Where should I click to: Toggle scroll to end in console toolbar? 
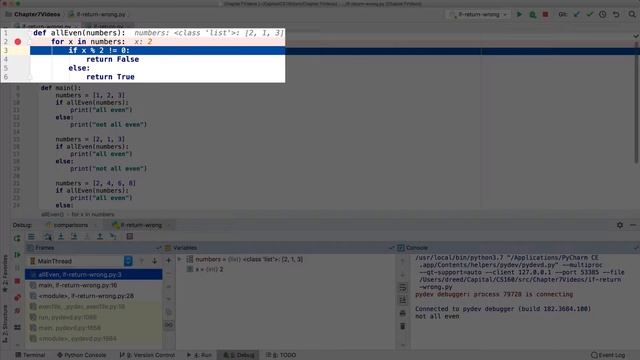click(402, 301)
